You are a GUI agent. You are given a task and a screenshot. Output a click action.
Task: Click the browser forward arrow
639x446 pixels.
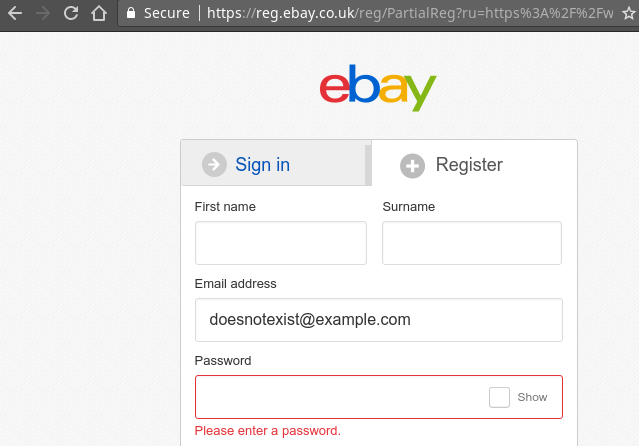[43, 13]
